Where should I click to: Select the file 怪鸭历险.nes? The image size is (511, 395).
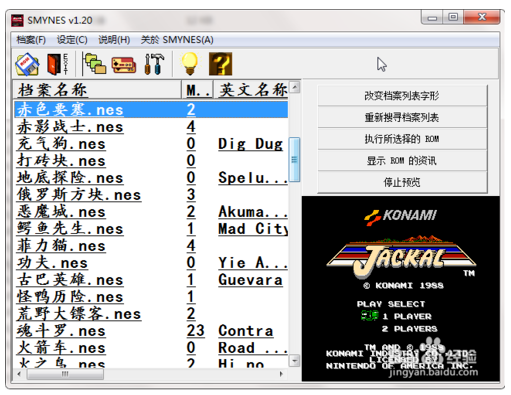point(70,297)
